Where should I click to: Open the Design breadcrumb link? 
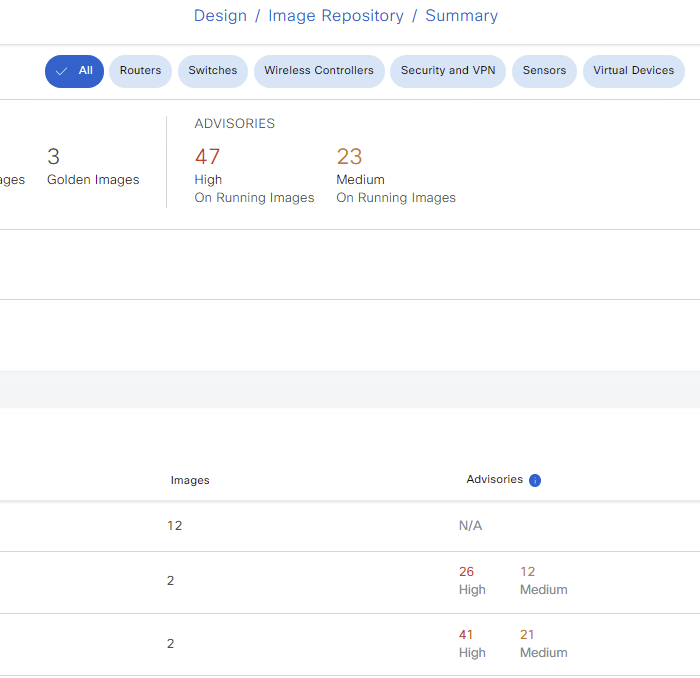tap(220, 16)
